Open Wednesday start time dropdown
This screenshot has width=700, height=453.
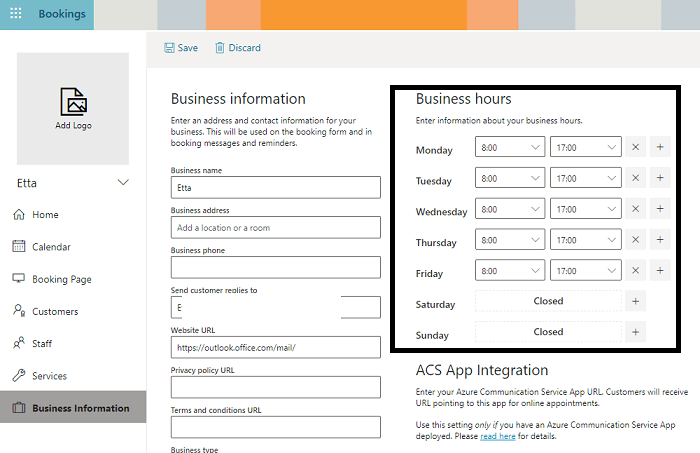point(510,208)
